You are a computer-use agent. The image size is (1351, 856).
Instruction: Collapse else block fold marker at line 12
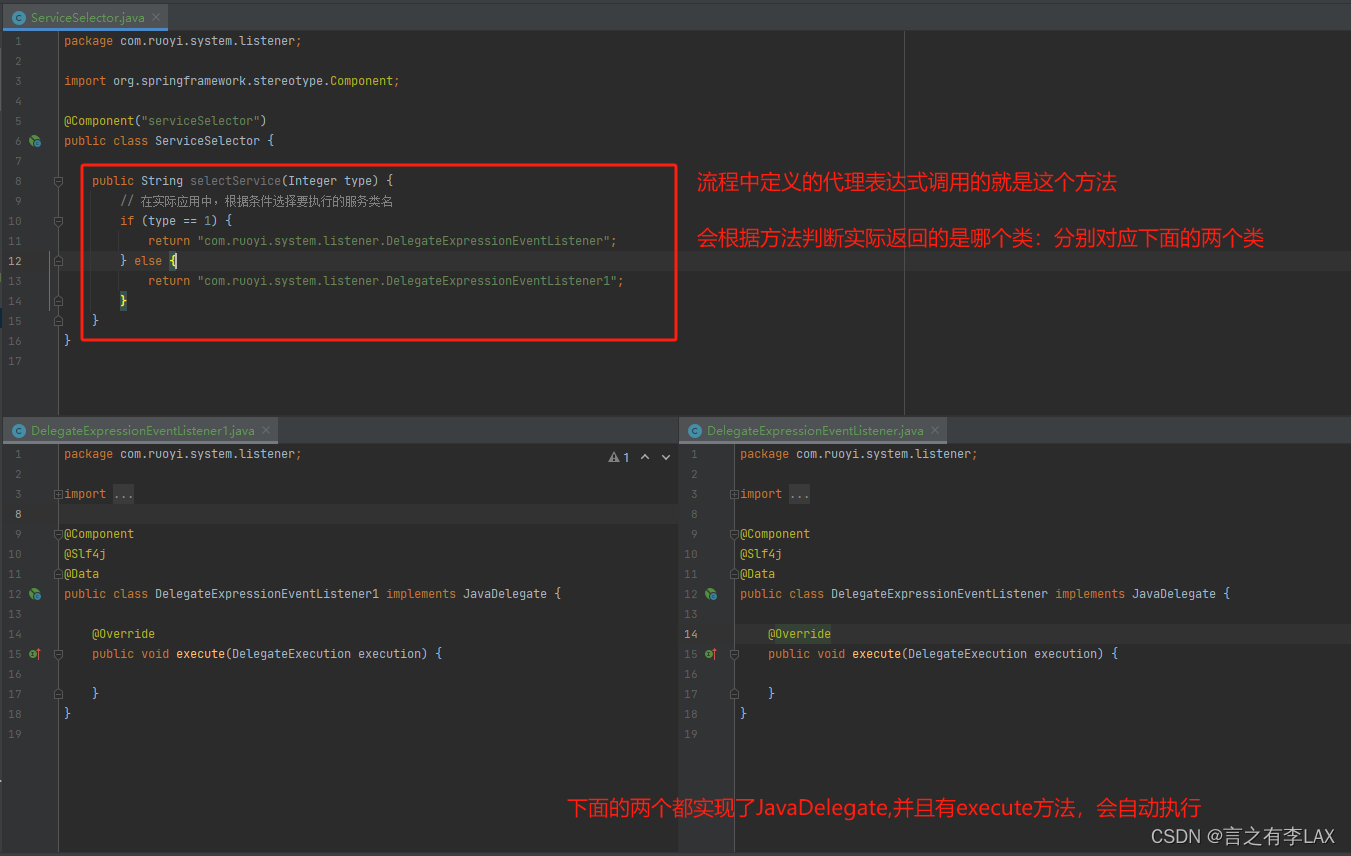tap(58, 261)
